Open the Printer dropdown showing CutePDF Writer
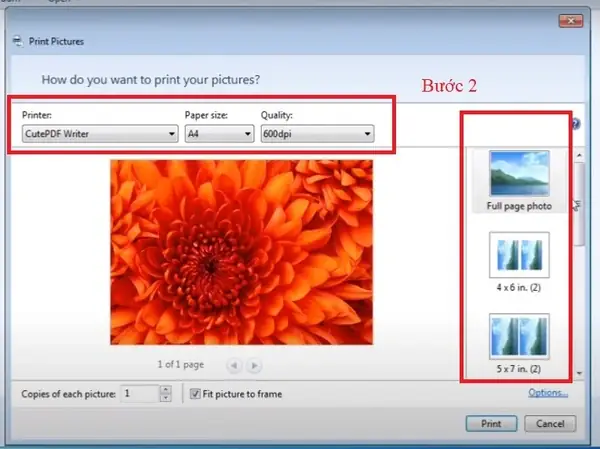Viewport: 600px width, 449px height. (100, 134)
